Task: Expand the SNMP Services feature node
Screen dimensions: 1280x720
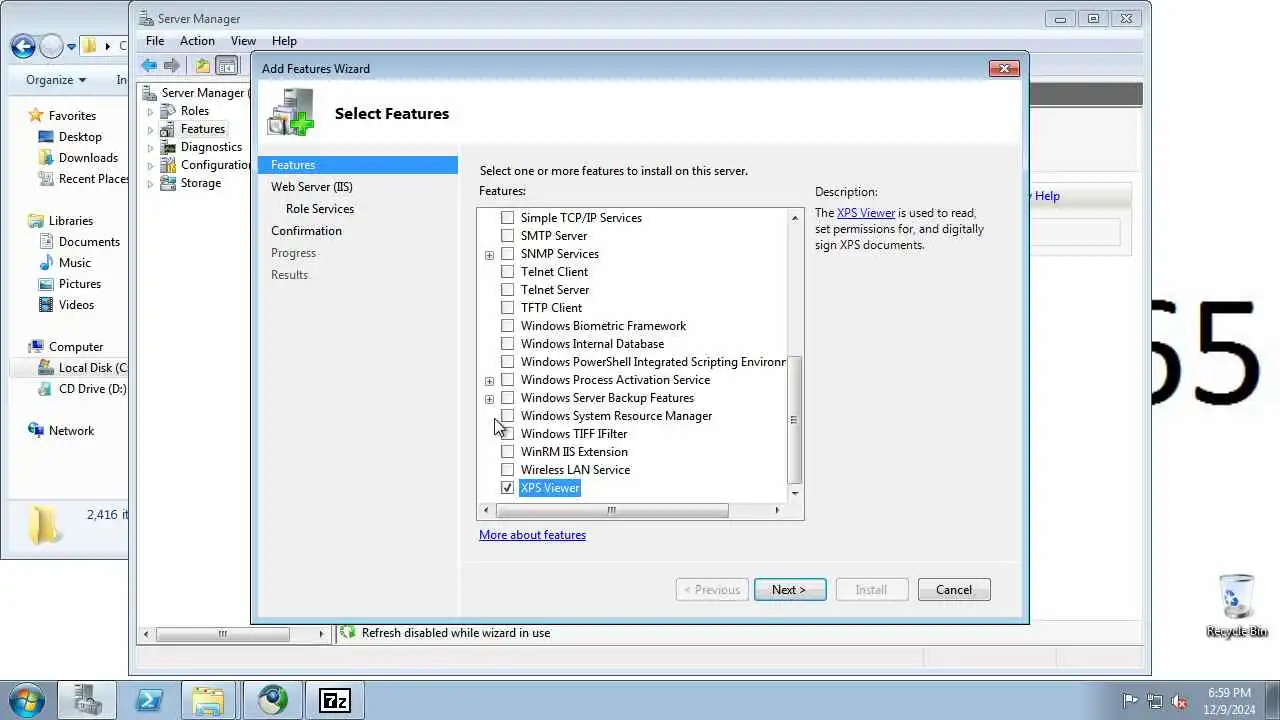Action: click(x=489, y=255)
